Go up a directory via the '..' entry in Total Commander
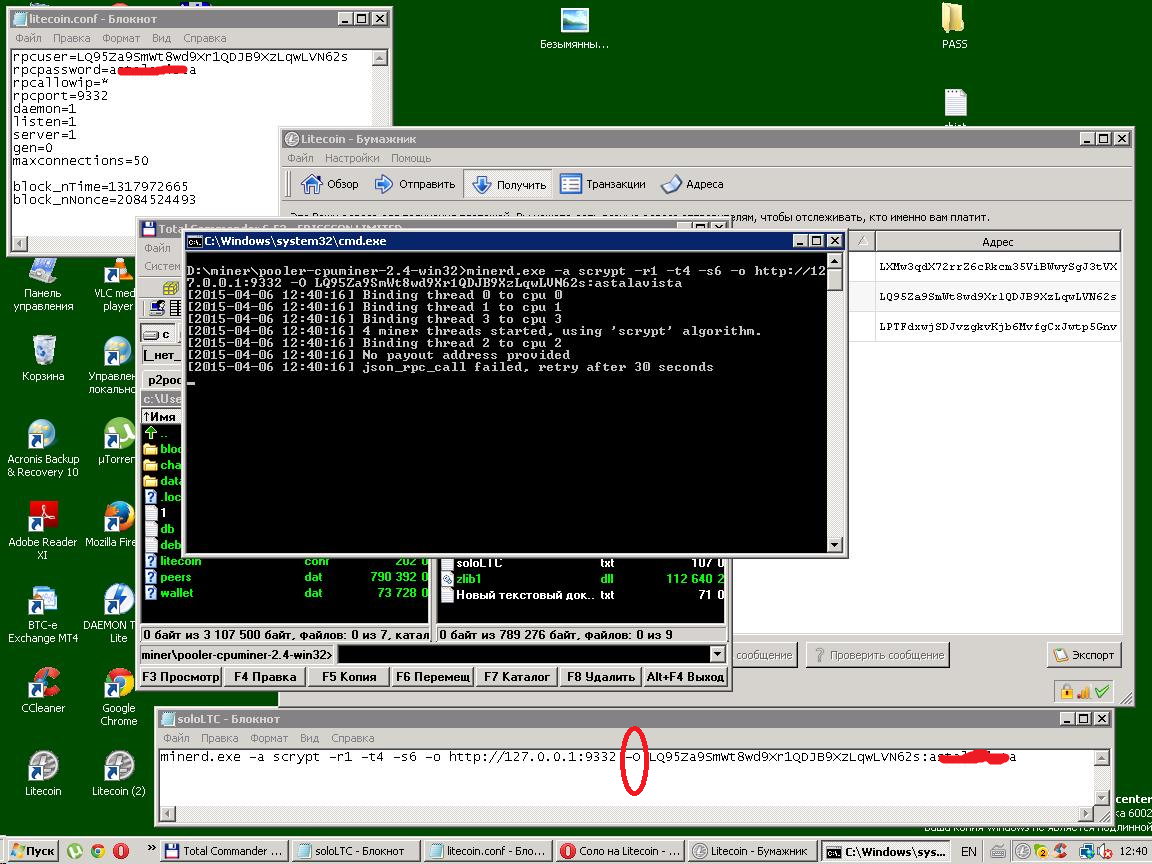Screen dimensions: 1152x864 158,433
